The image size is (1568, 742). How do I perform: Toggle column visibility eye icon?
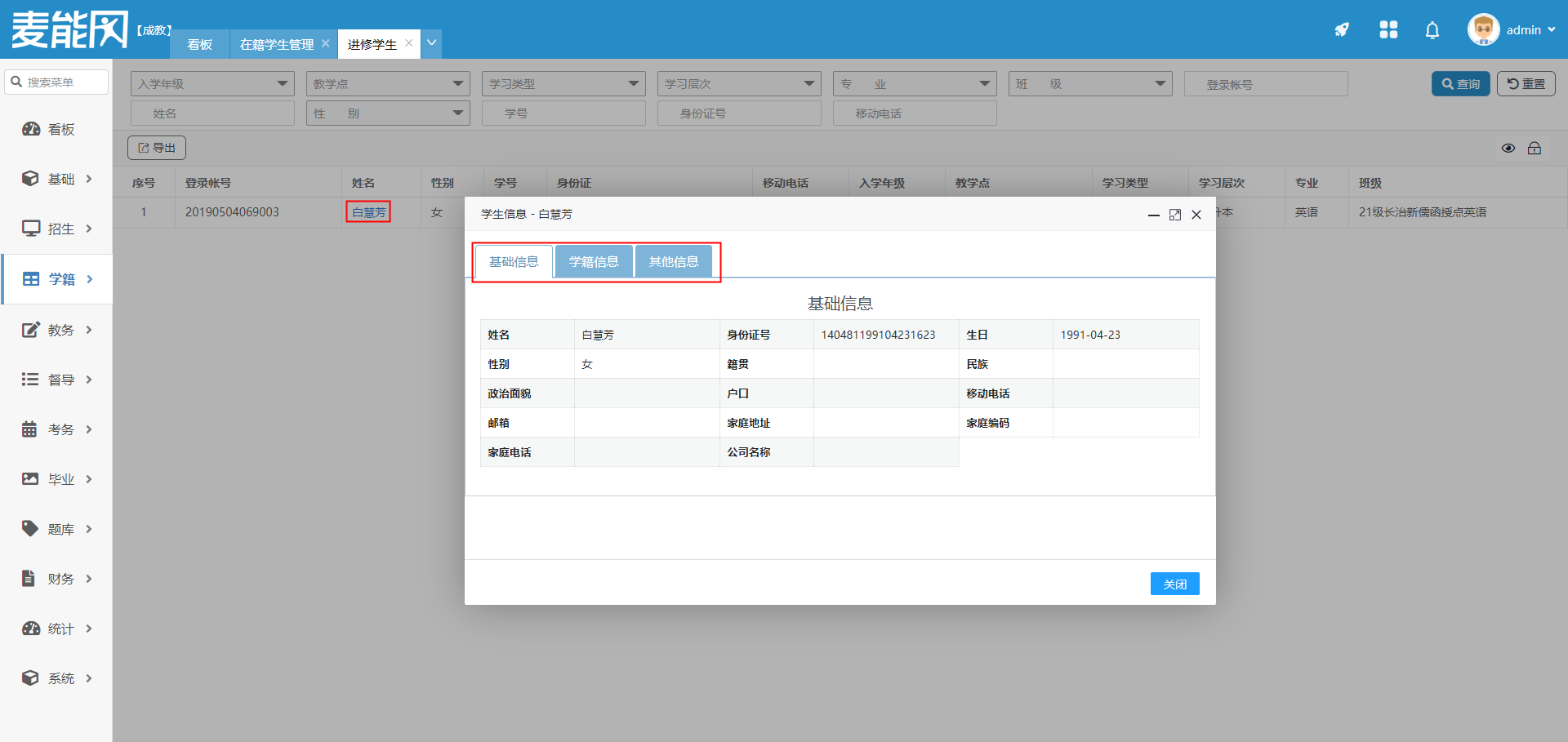pos(1508,148)
